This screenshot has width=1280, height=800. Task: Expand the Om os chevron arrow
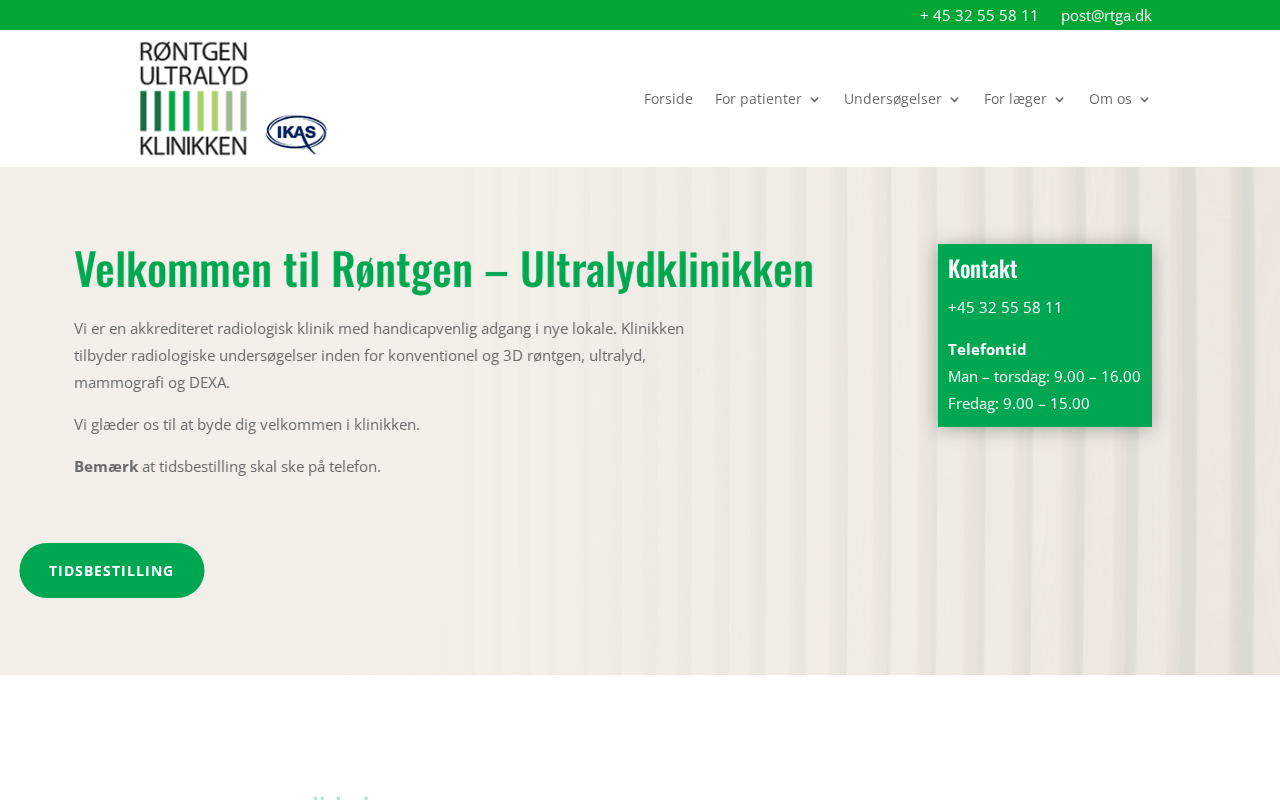(1145, 100)
